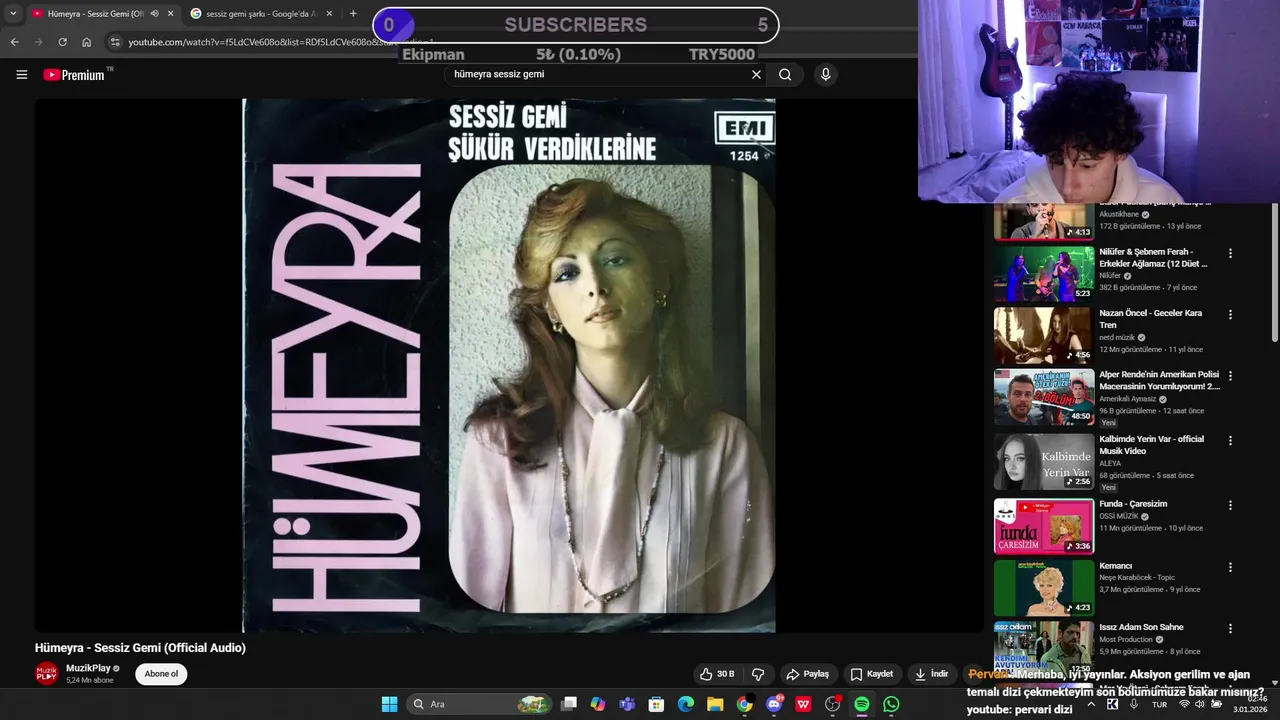Screen dimensions: 1280x720
Task: Open MuzikPlay channel name link
Action: coord(88,668)
